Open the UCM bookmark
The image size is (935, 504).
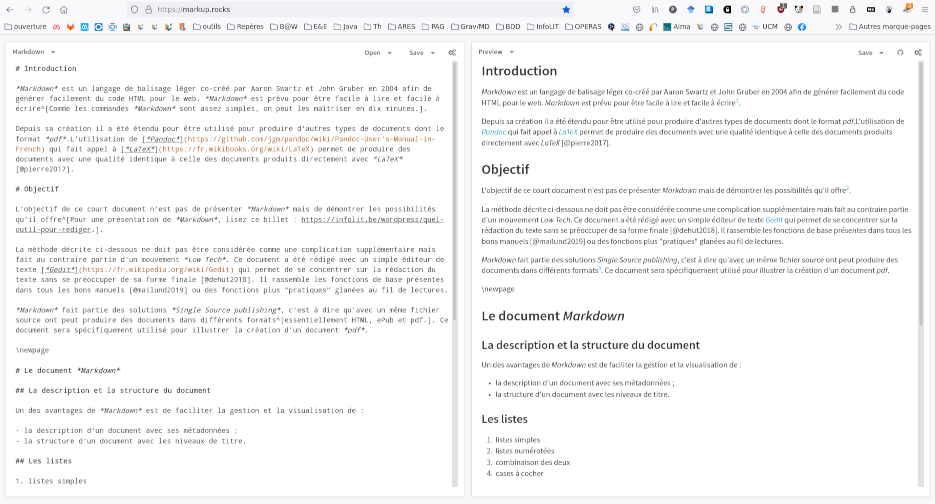(765, 27)
